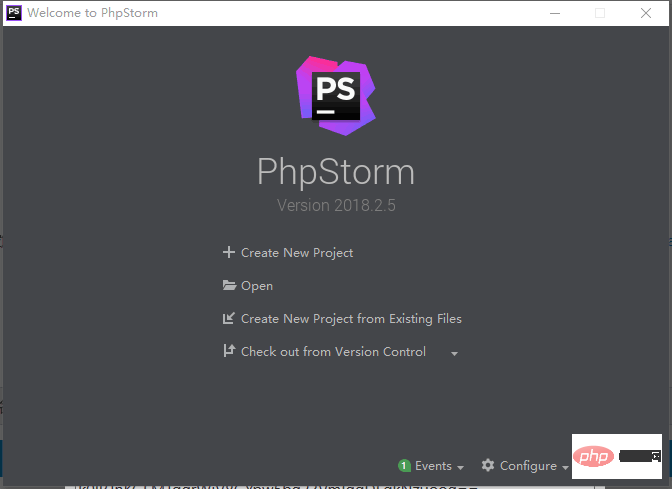
Task: Expand the Configure dropdown arrow
Action: point(565,467)
